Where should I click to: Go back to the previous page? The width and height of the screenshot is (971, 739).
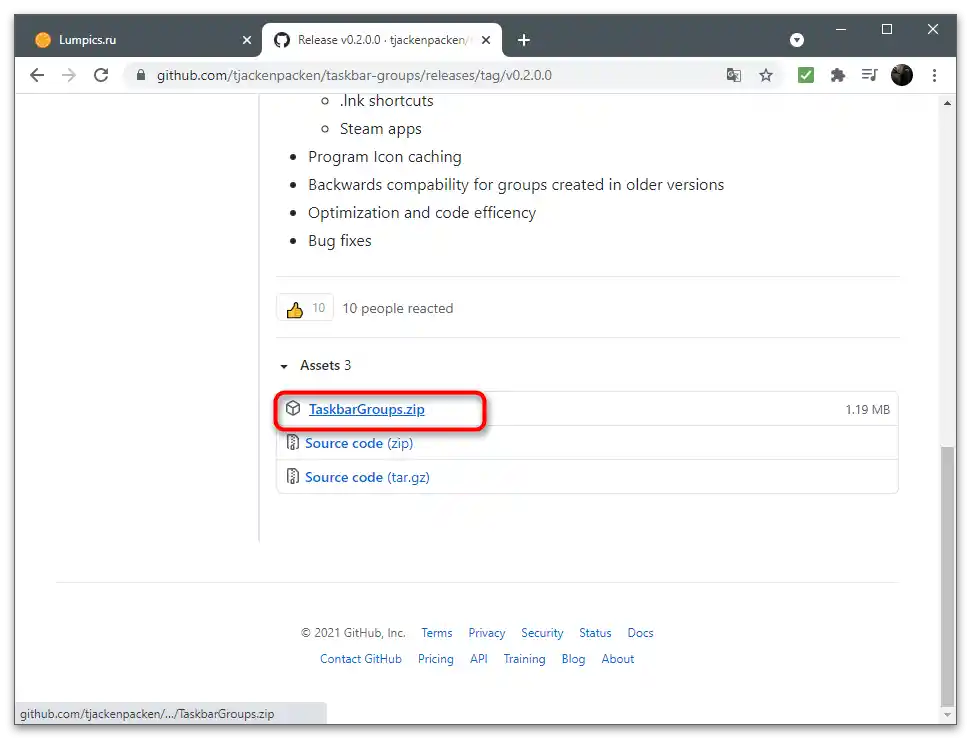click(x=37, y=76)
